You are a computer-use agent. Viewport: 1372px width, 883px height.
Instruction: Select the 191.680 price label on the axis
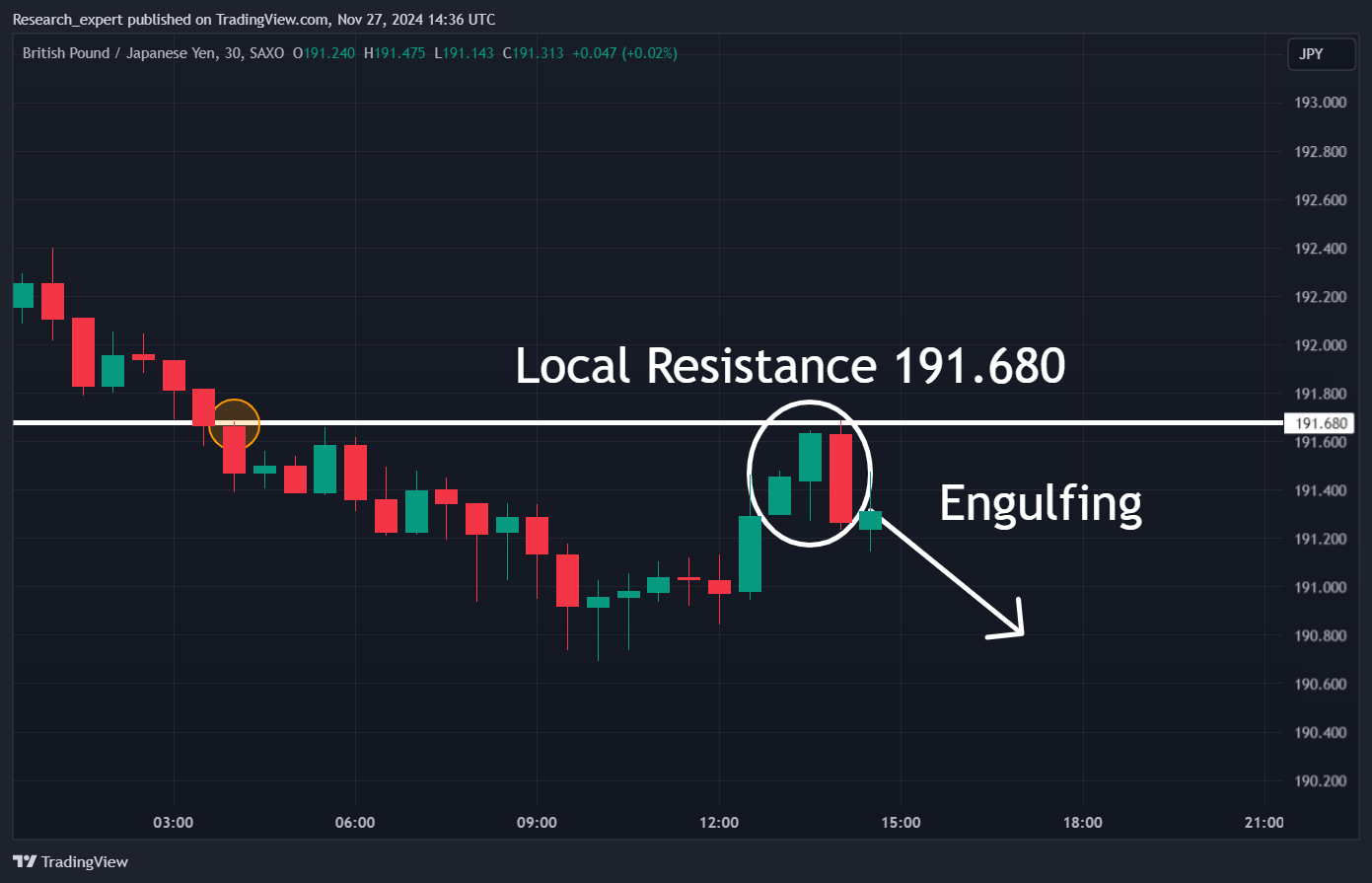1321,423
